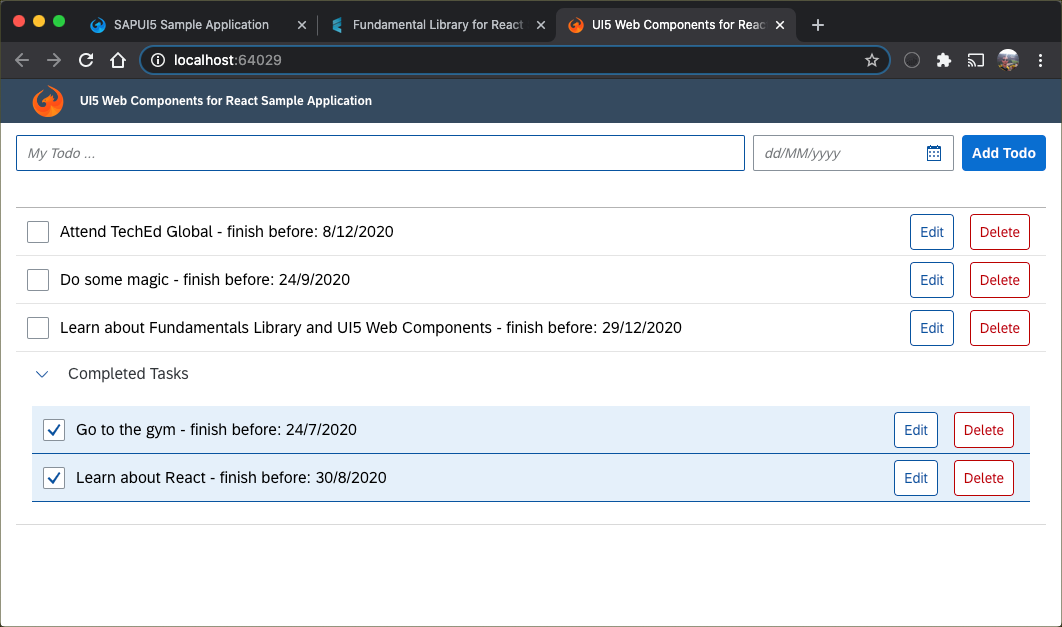1062x627 pixels.
Task: Reload the page with refresh icon
Action: tap(86, 60)
